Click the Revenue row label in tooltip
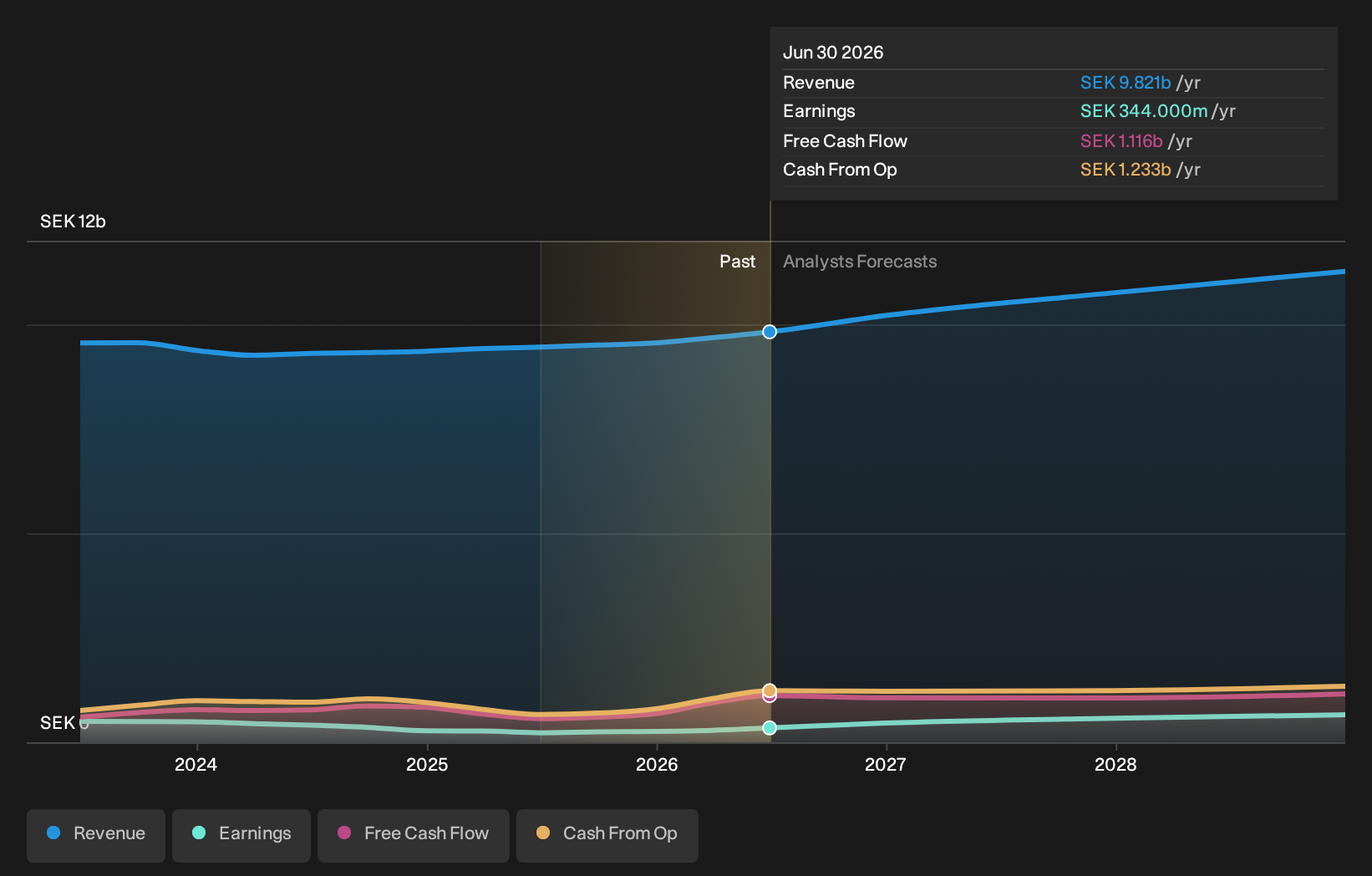 click(x=819, y=83)
